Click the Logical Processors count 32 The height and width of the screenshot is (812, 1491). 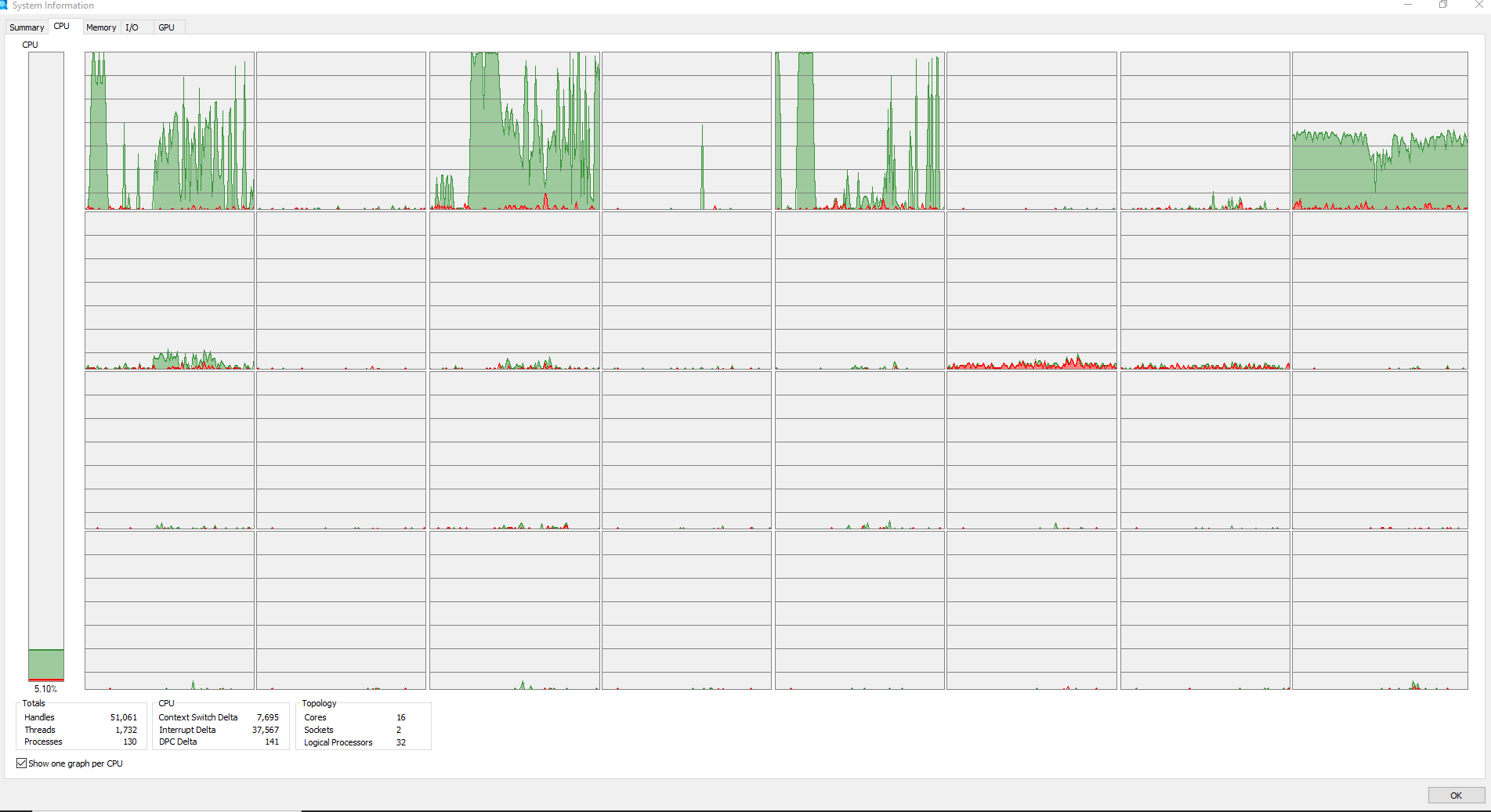401,742
